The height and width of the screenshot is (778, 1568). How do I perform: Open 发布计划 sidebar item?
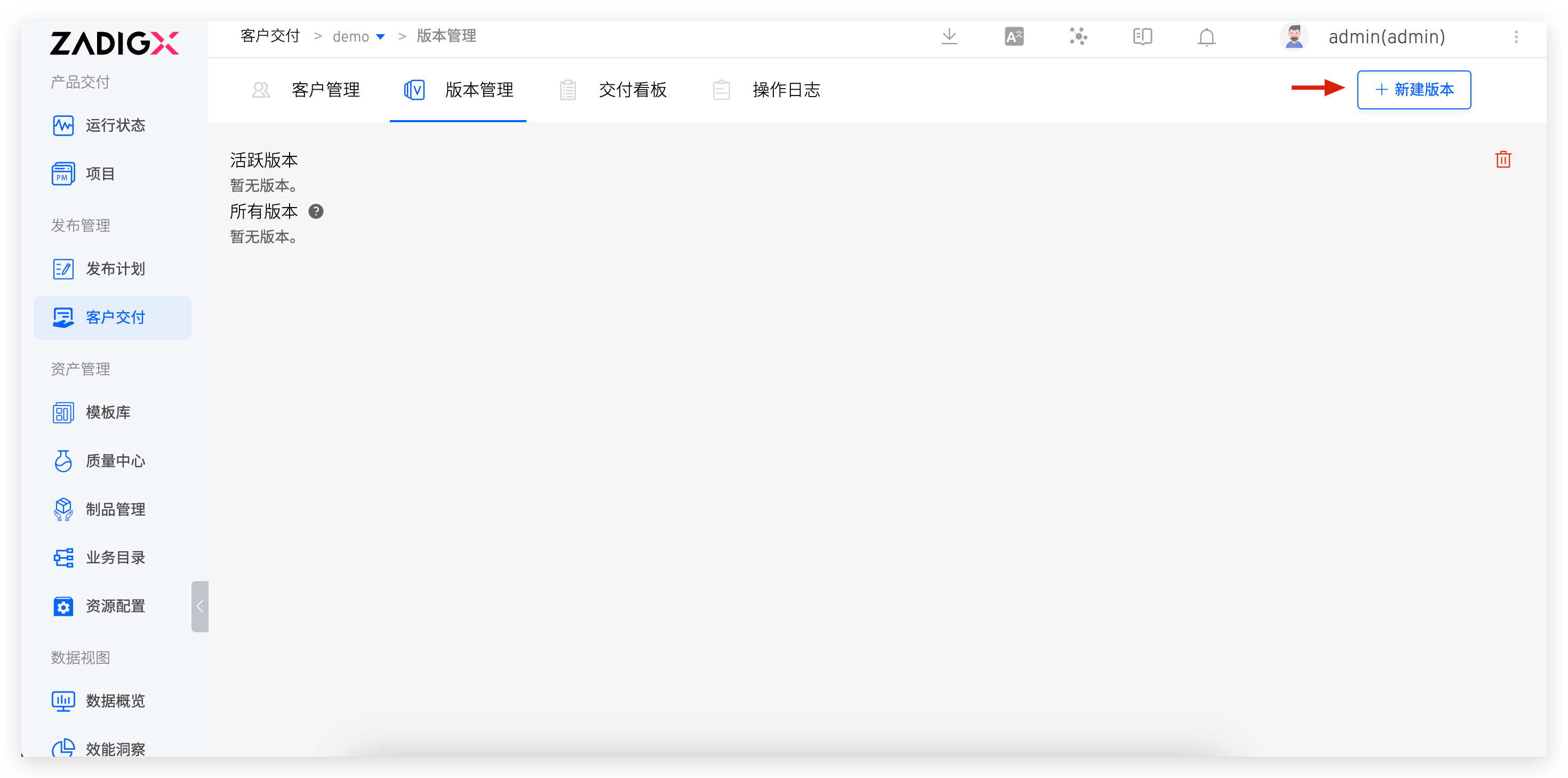(x=115, y=269)
